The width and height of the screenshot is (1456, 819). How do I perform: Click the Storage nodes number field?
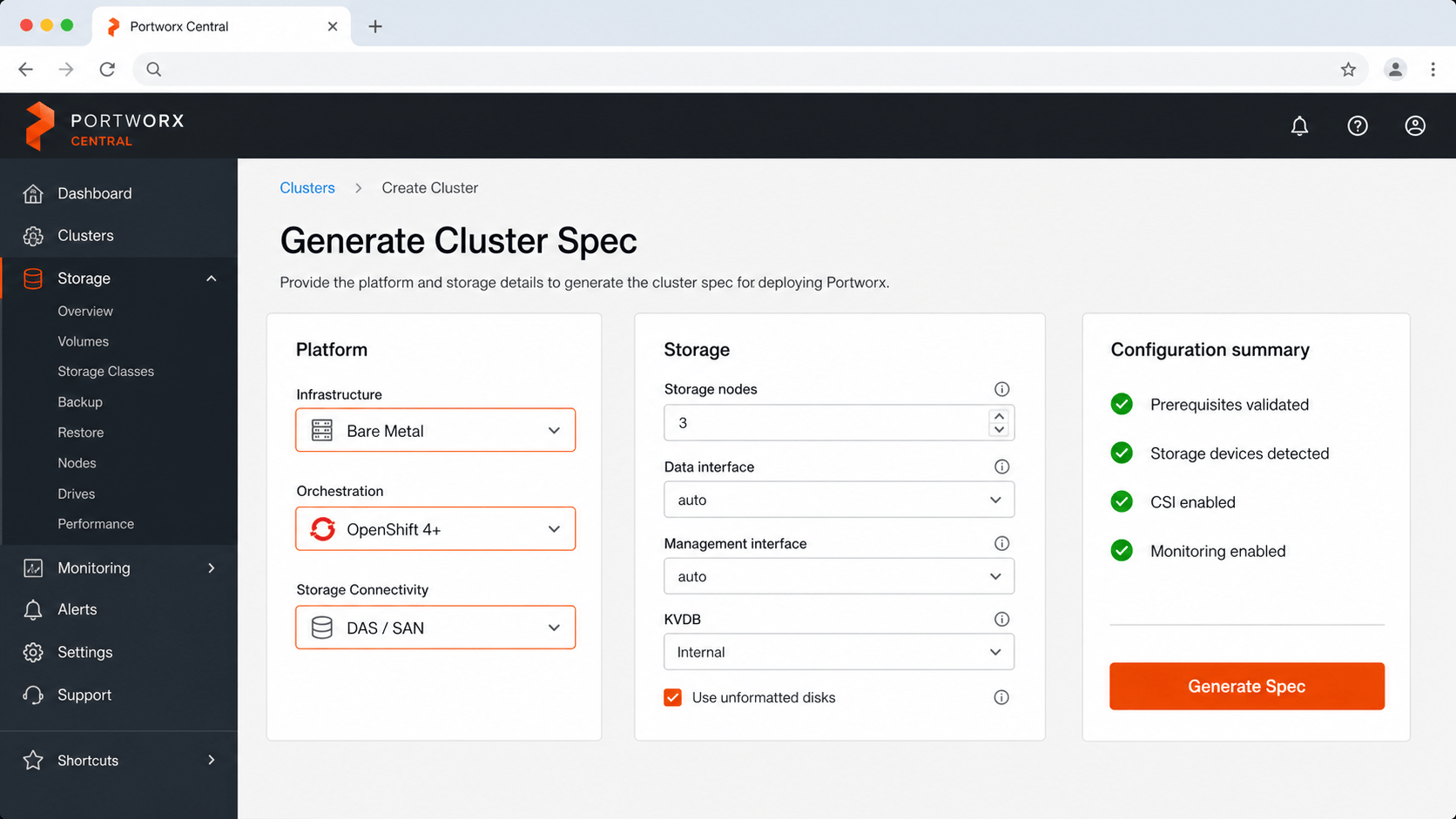tap(839, 422)
